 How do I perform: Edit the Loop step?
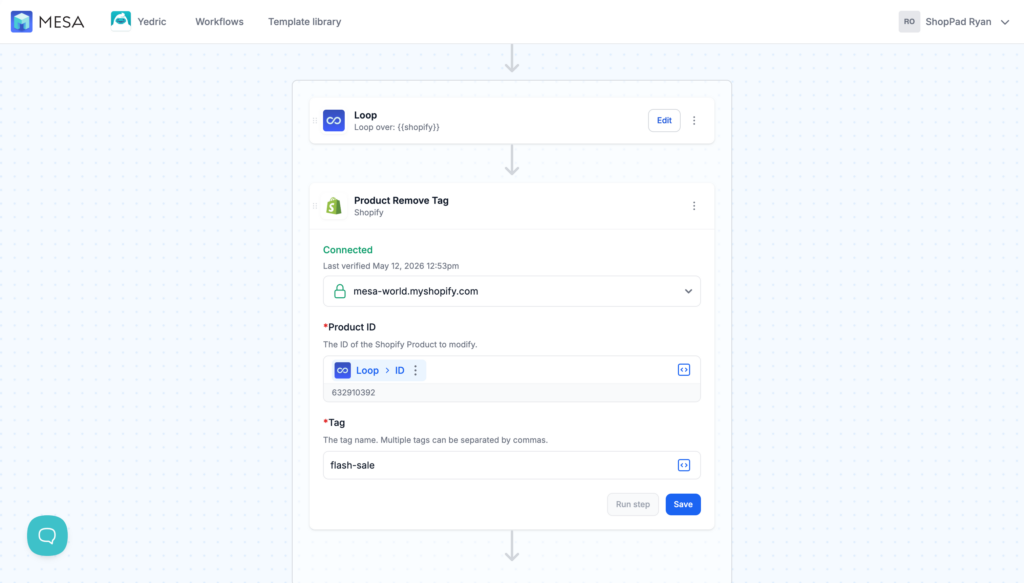[x=664, y=120]
